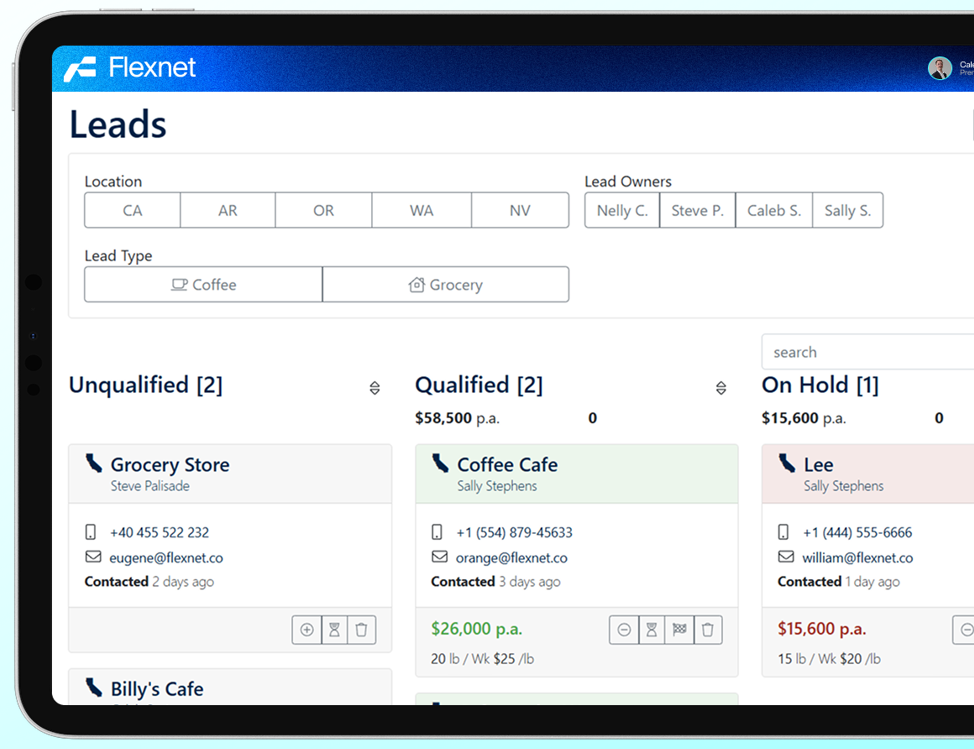Screen dimensions: 974x749
Task: Sort the Qualified column
Action: [721, 388]
